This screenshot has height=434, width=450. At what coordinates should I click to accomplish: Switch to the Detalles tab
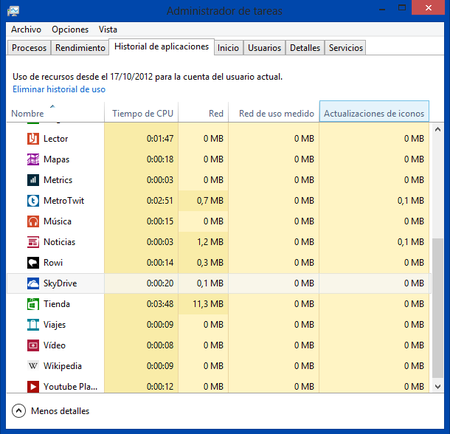point(305,48)
